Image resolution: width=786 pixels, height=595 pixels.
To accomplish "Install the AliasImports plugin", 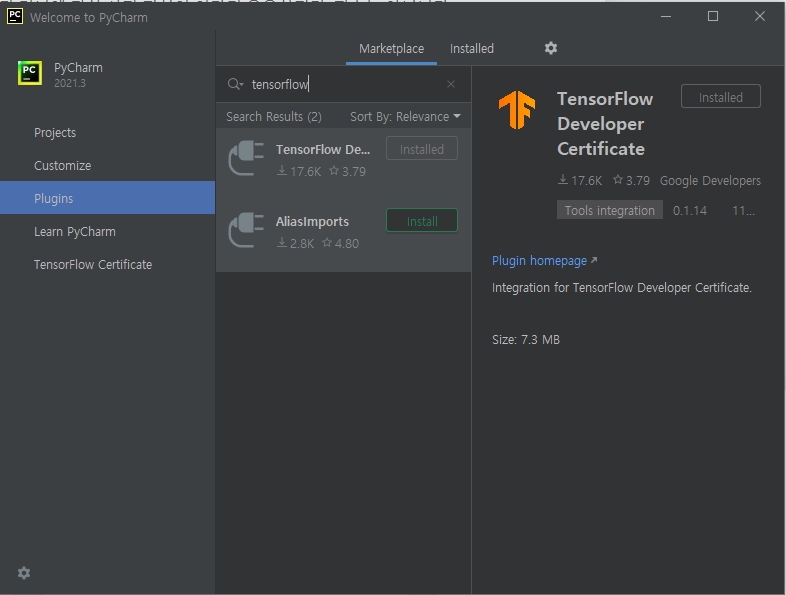I will pos(422,221).
